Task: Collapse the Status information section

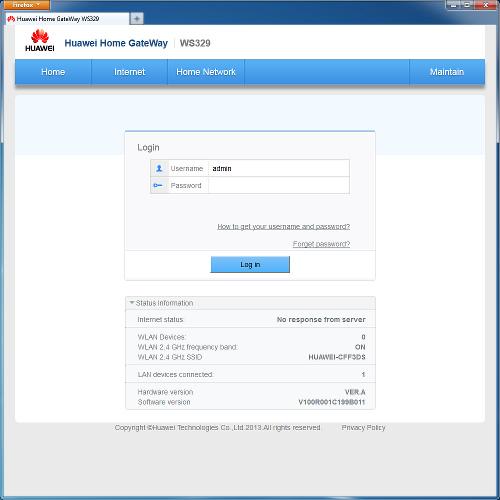Action: click(x=132, y=303)
